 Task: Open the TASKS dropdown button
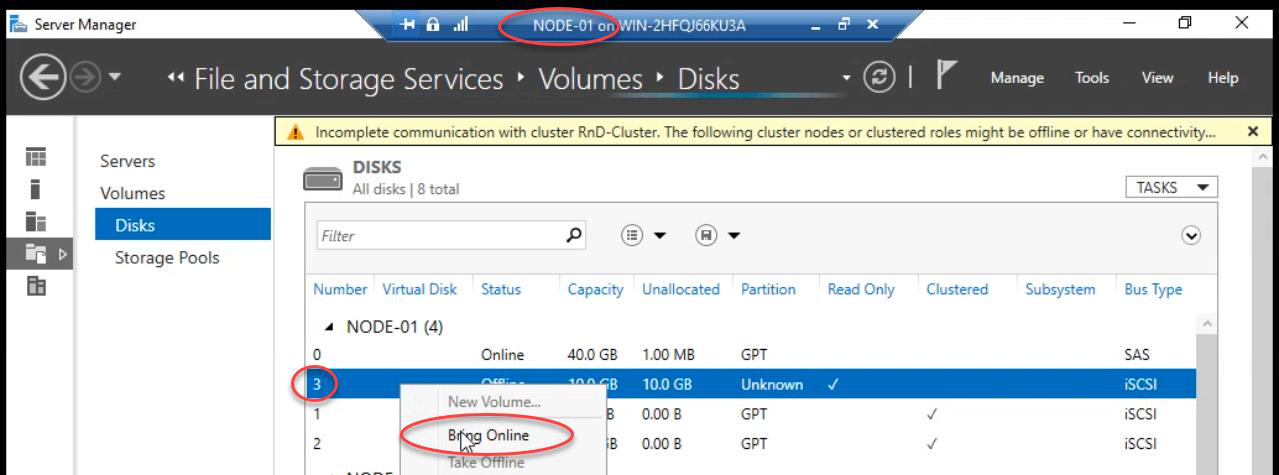coord(1171,187)
